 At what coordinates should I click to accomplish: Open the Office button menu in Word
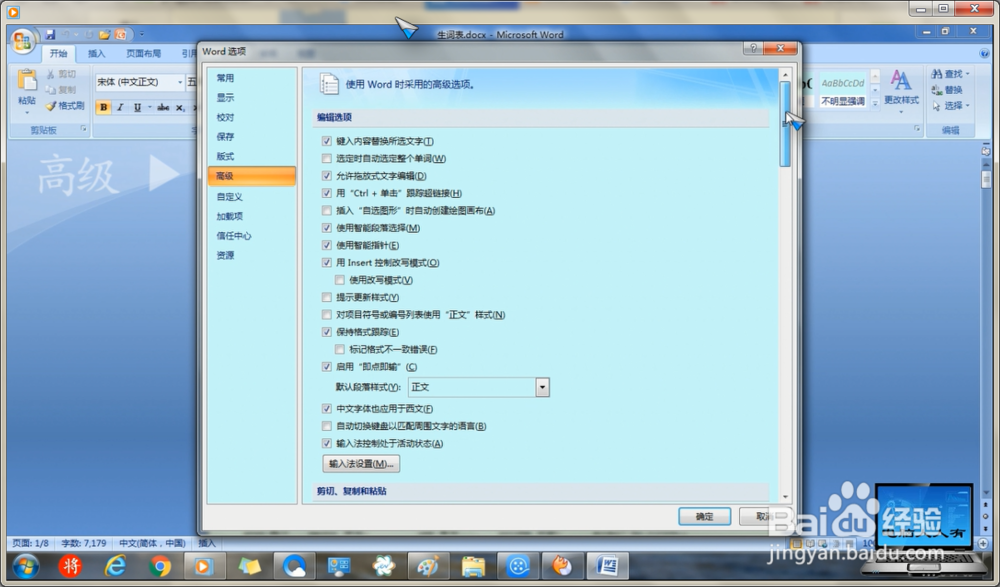point(22,41)
